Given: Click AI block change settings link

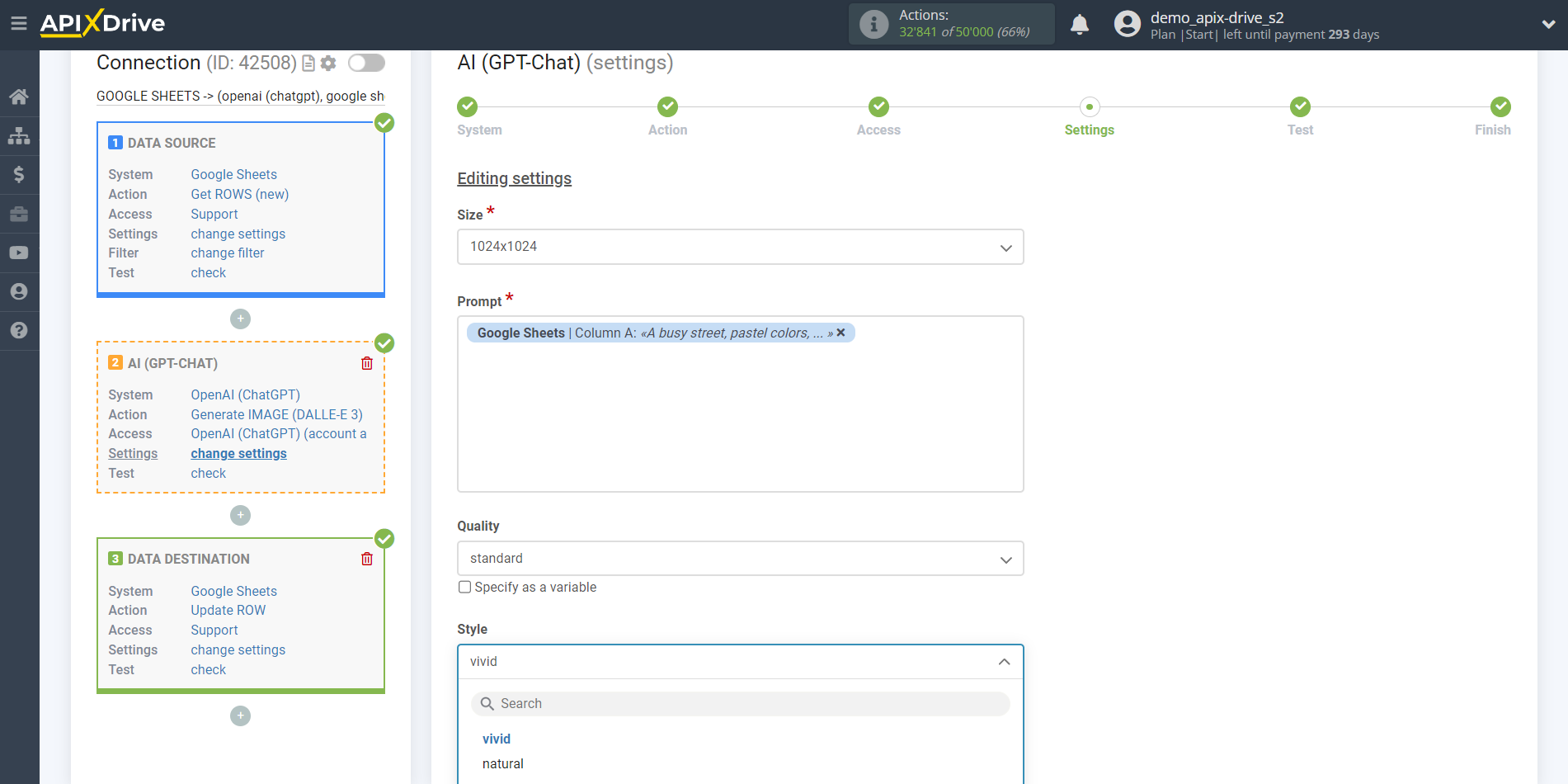Looking at the screenshot, I should [239, 453].
